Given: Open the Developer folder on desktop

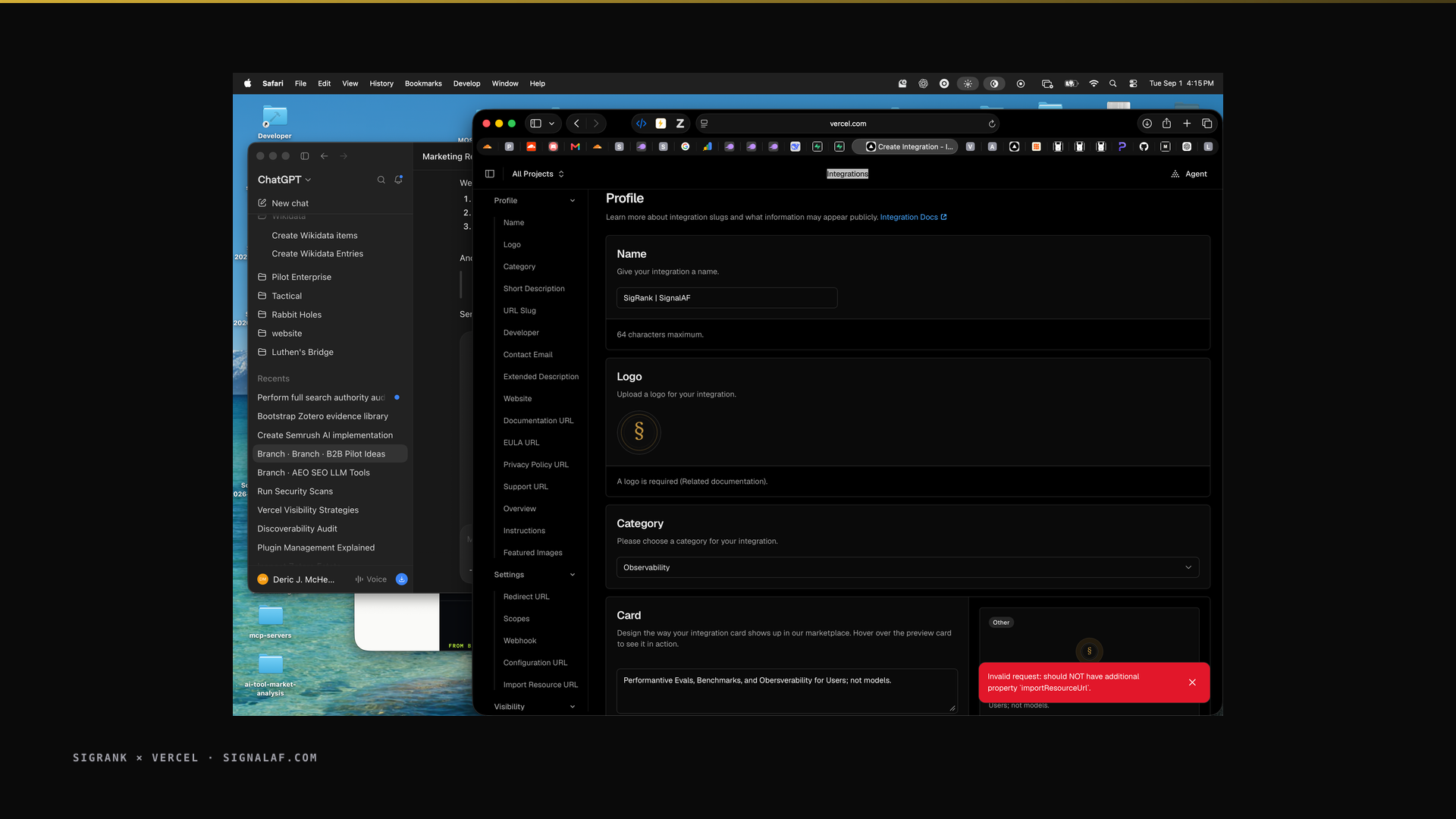Looking at the screenshot, I should pyautogui.click(x=275, y=121).
